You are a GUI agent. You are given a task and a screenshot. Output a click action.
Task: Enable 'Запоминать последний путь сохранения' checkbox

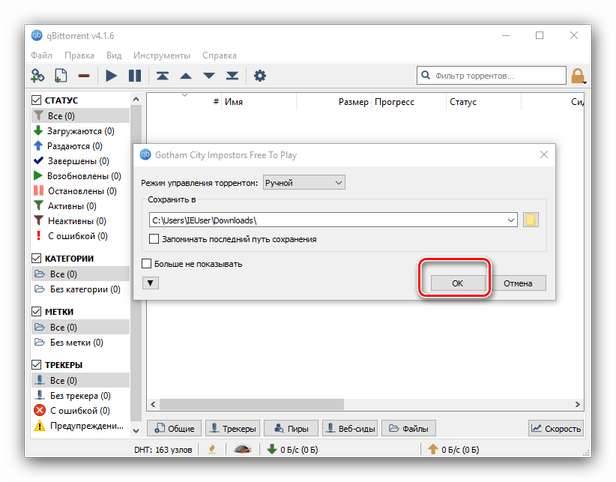(x=154, y=239)
